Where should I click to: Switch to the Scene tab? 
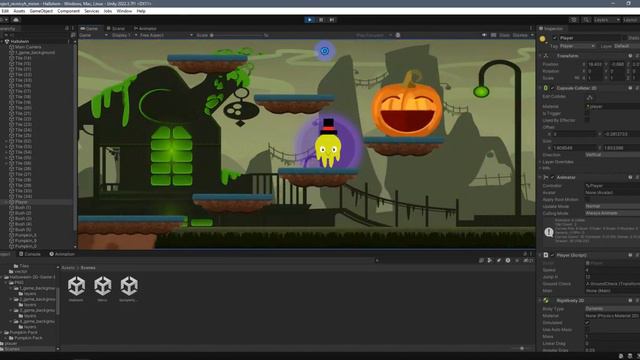click(116, 29)
